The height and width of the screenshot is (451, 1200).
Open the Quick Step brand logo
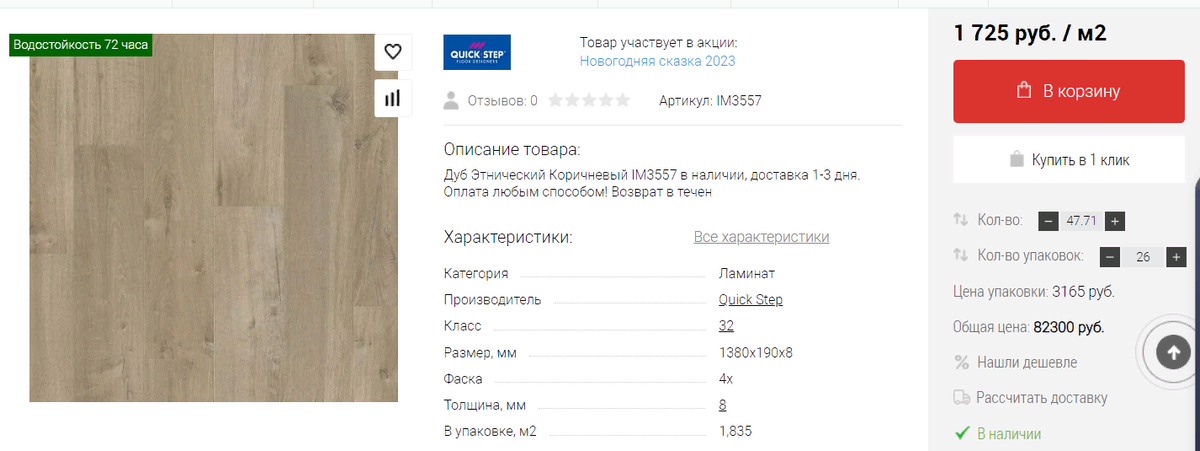pyautogui.click(x=477, y=52)
